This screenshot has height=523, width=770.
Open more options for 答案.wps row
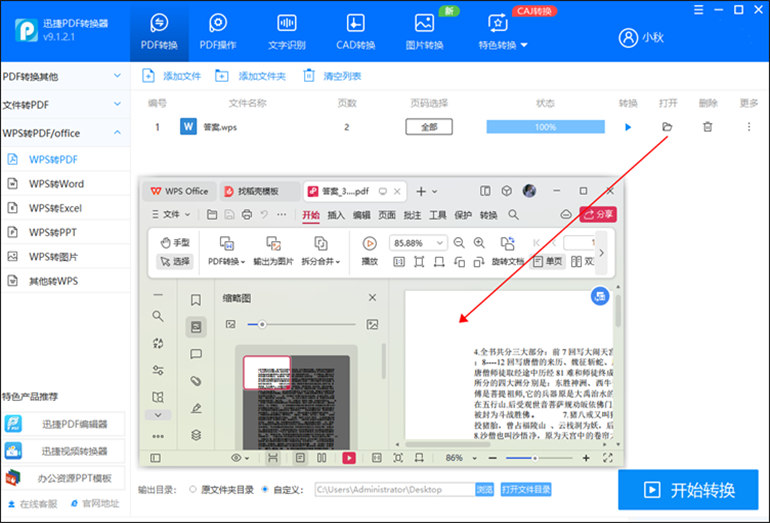click(749, 127)
